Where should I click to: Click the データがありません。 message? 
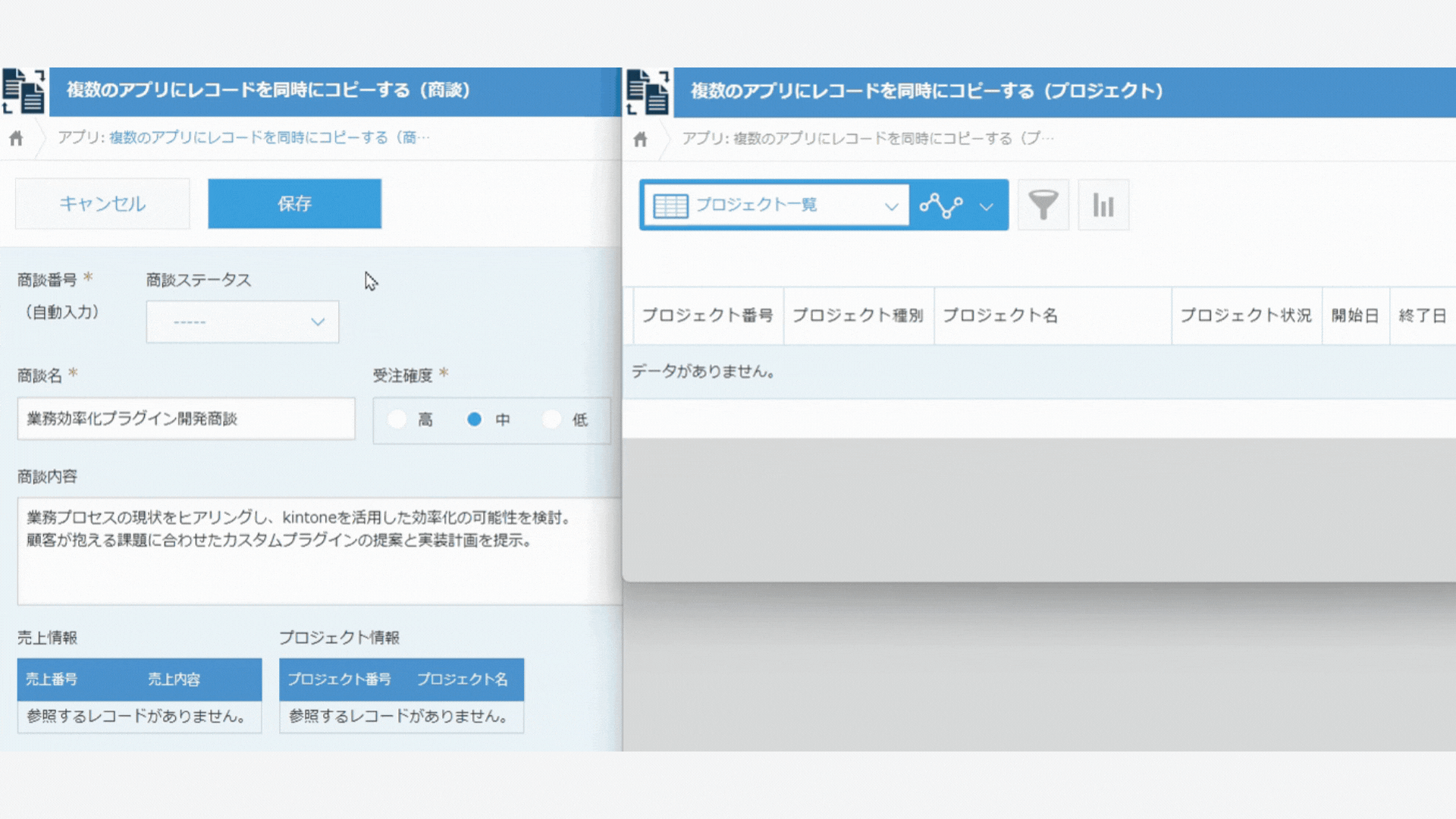[x=703, y=372]
